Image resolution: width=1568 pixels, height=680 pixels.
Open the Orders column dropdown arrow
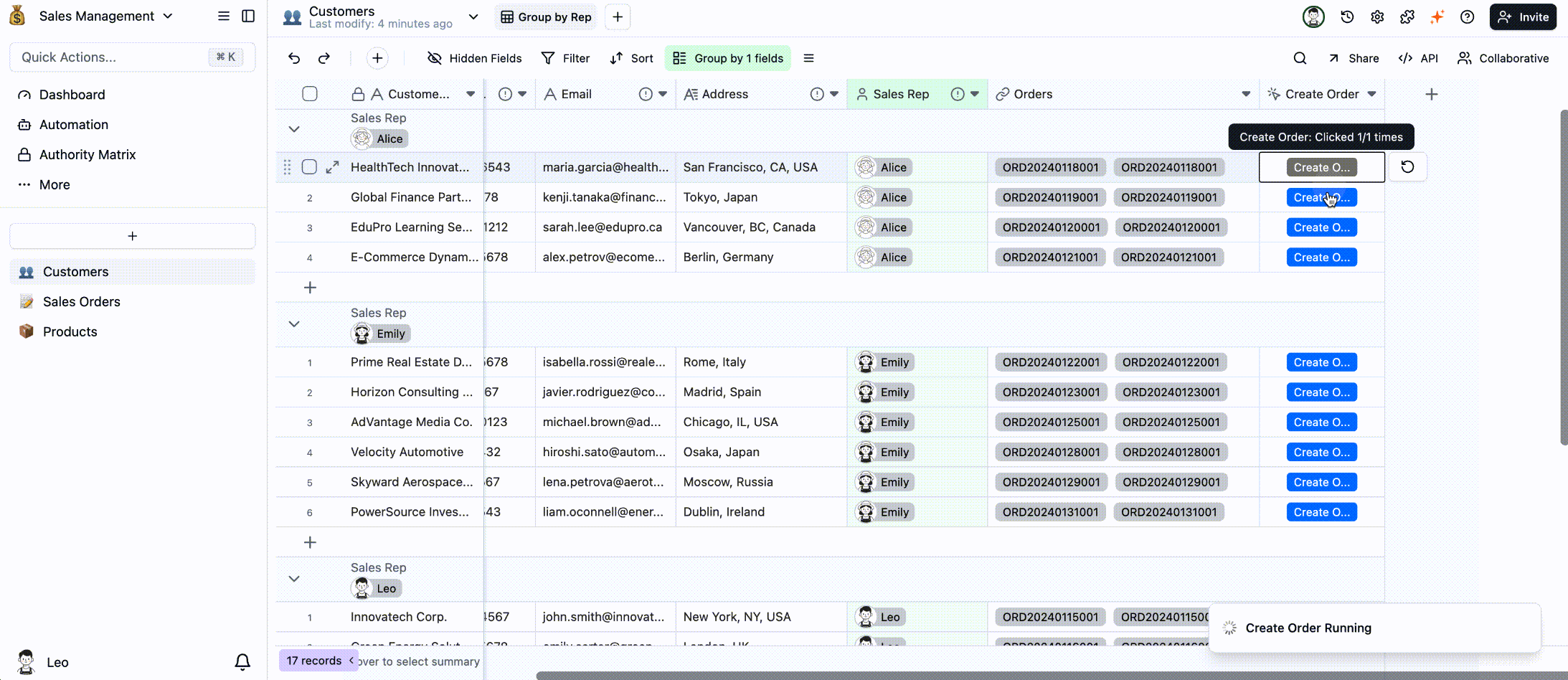(1246, 94)
